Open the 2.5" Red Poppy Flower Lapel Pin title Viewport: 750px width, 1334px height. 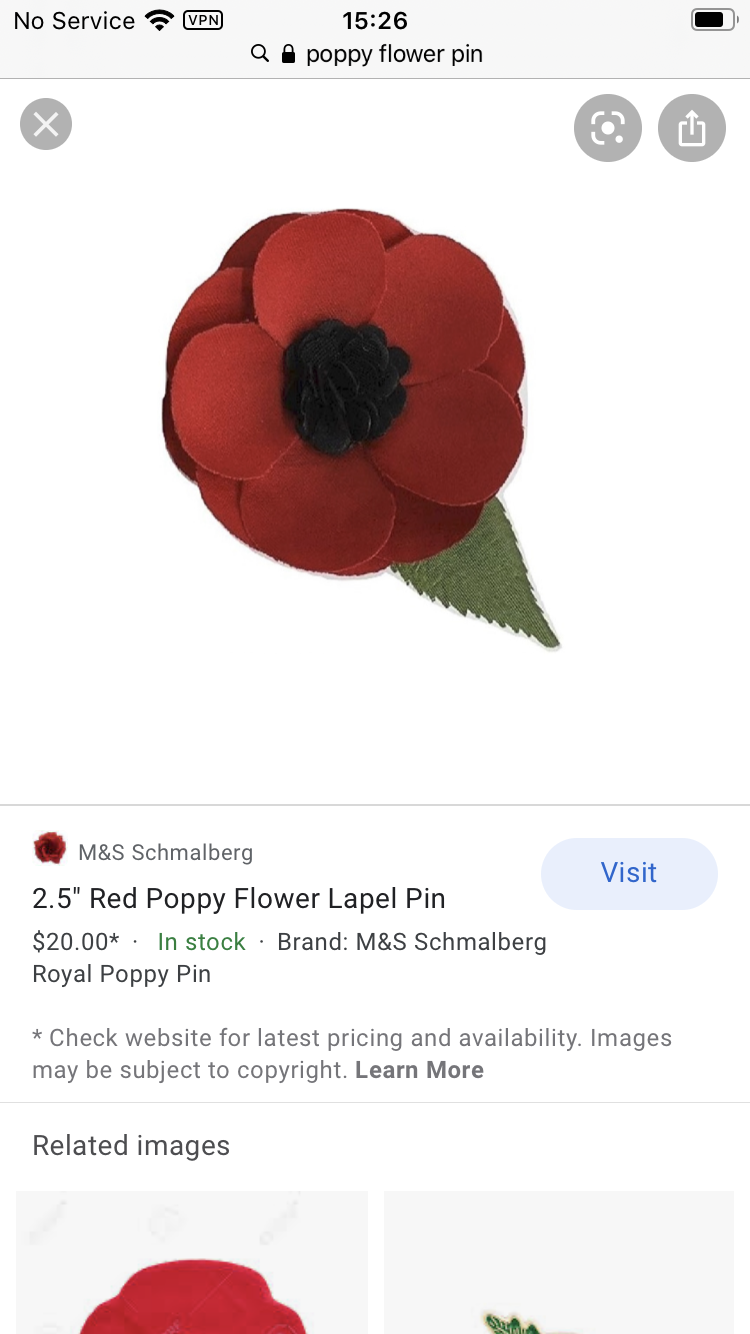[239, 898]
